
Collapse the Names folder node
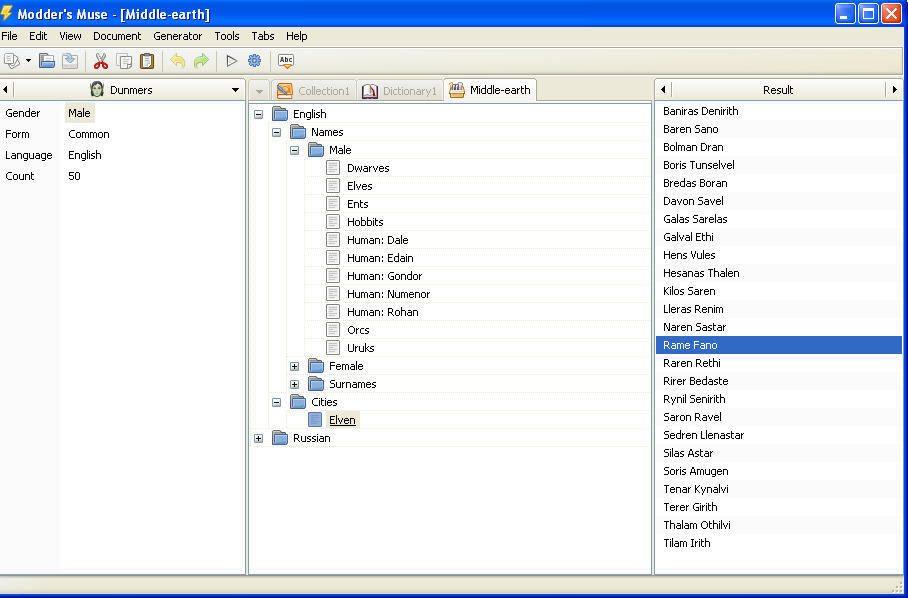tap(276, 132)
